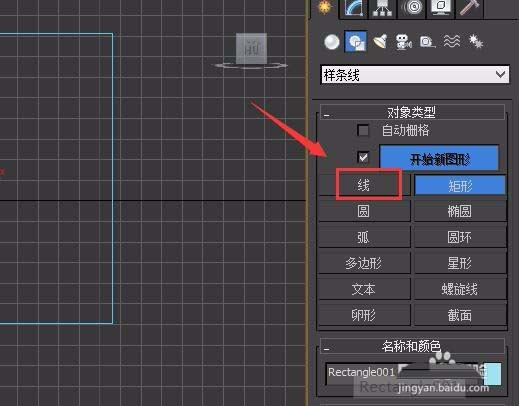519x406 pixels.
Task: Choose the 星形 star tool
Action: tap(460, 263)
